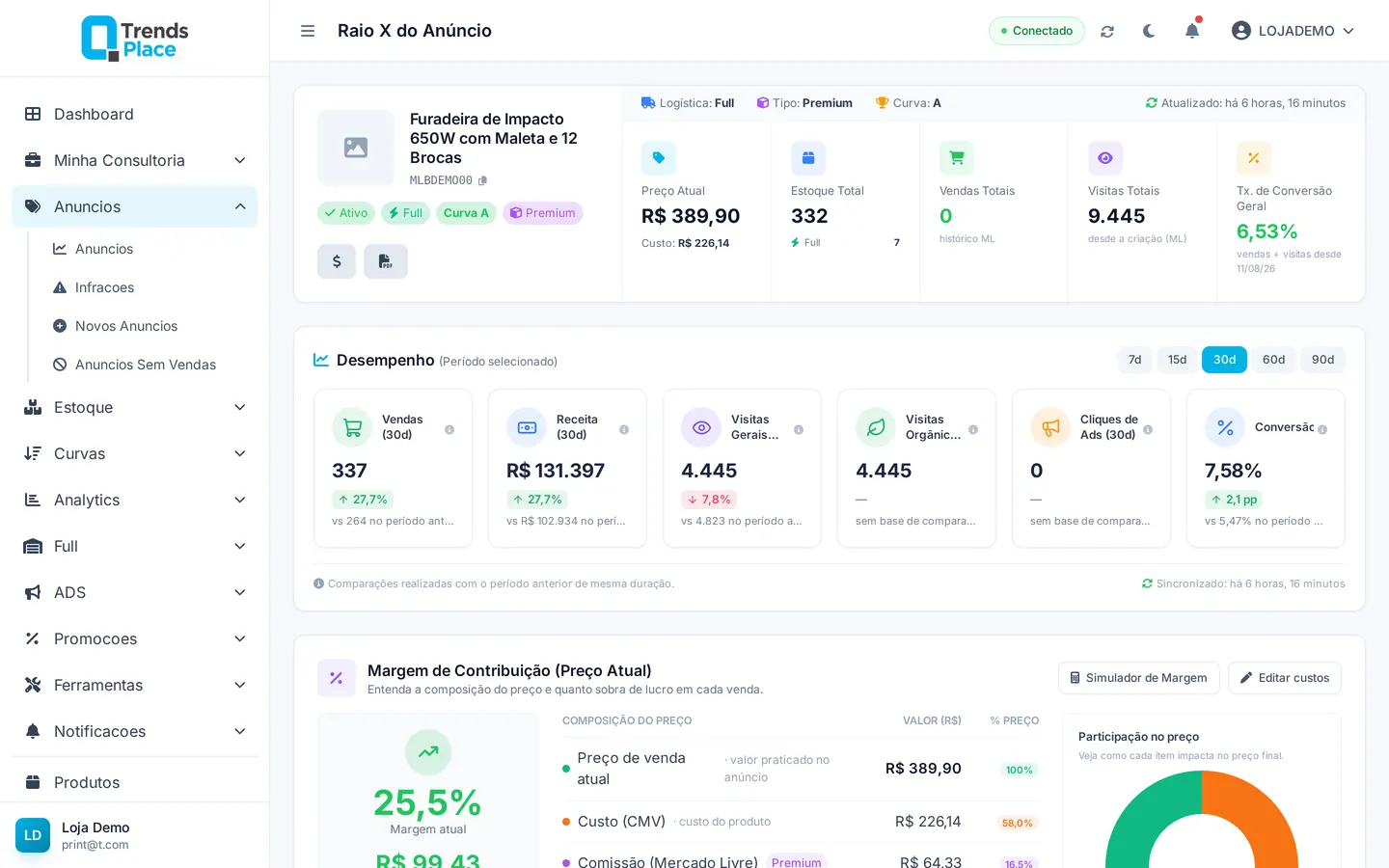Click info icon on Visitas Gerais card
The image size is (1389, 868).
pos(799,430)
